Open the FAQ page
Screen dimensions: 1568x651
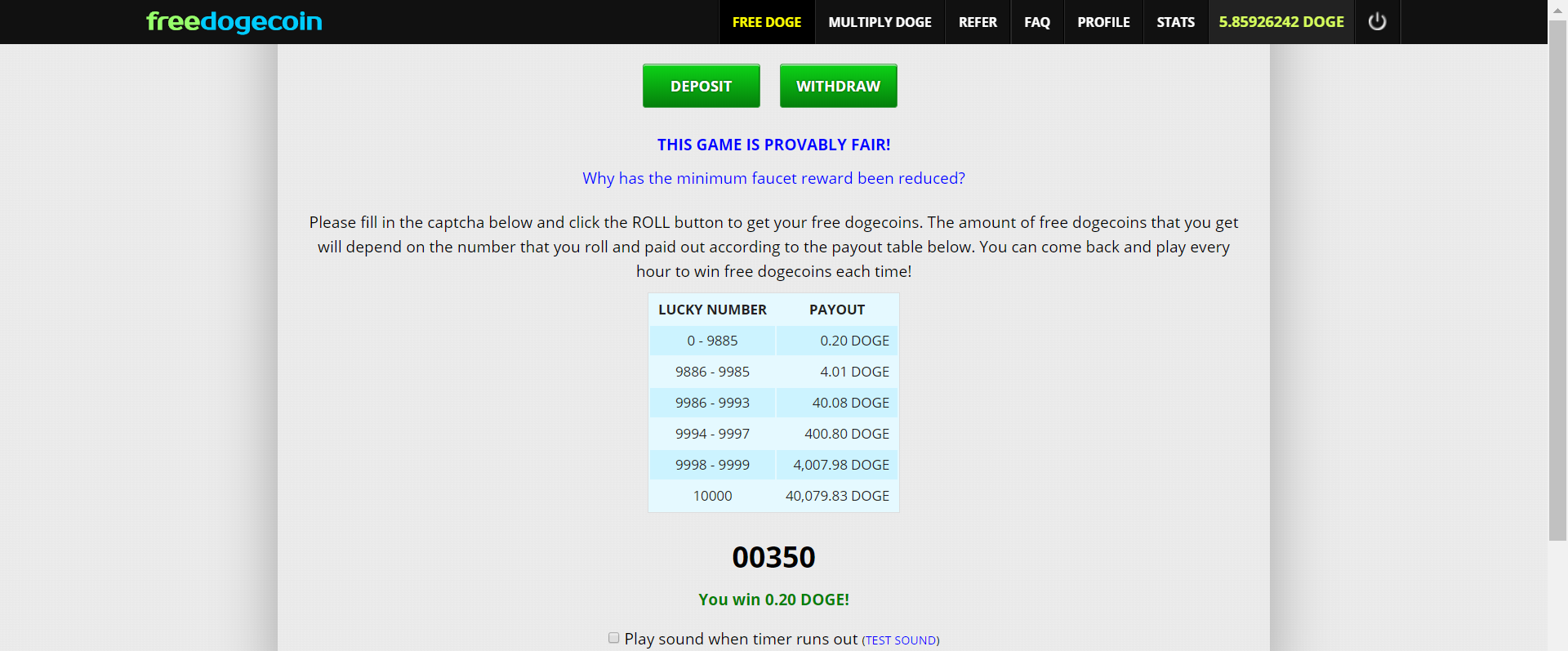tap(1037, 22)
